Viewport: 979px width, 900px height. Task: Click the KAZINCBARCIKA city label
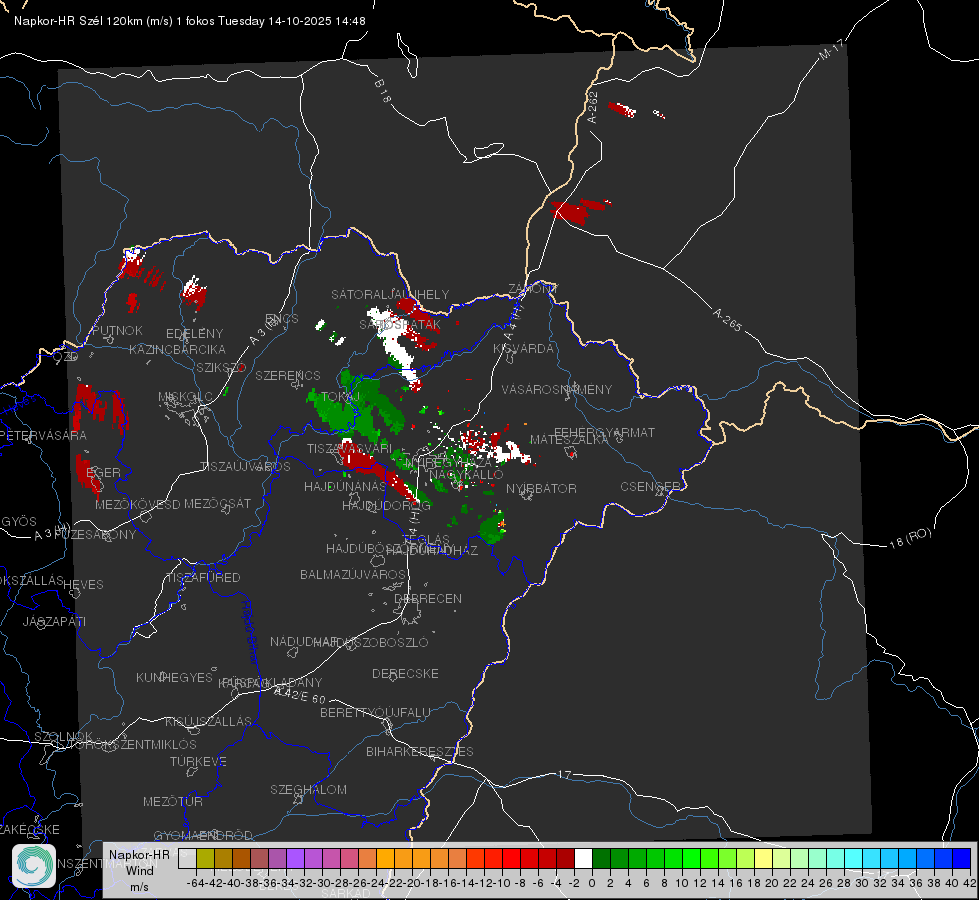coord(177,349)
